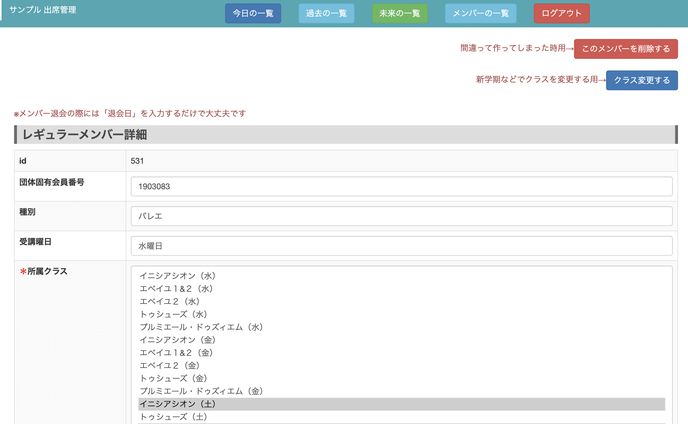Open the 未来の一覧 list

coord(399,13)
